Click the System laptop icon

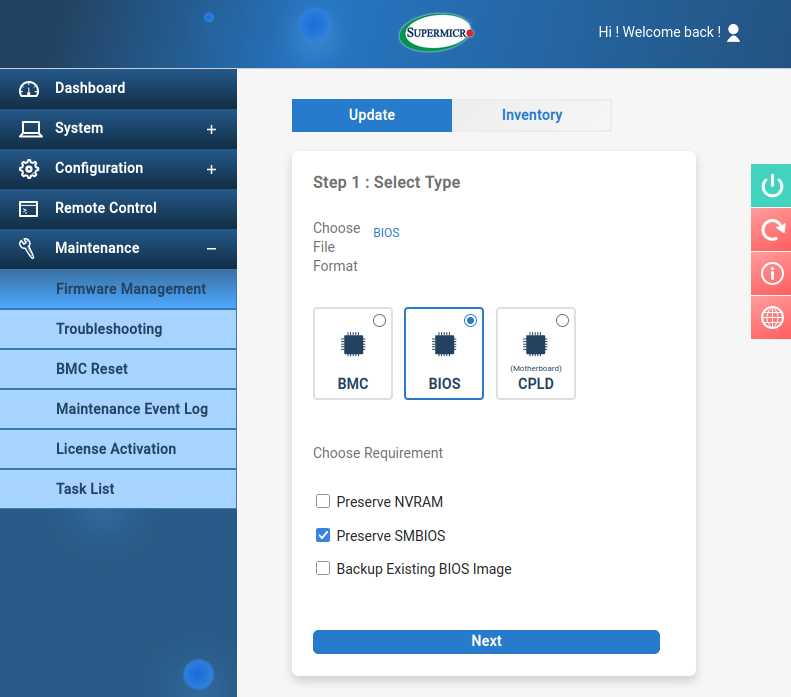coord(30,129)
